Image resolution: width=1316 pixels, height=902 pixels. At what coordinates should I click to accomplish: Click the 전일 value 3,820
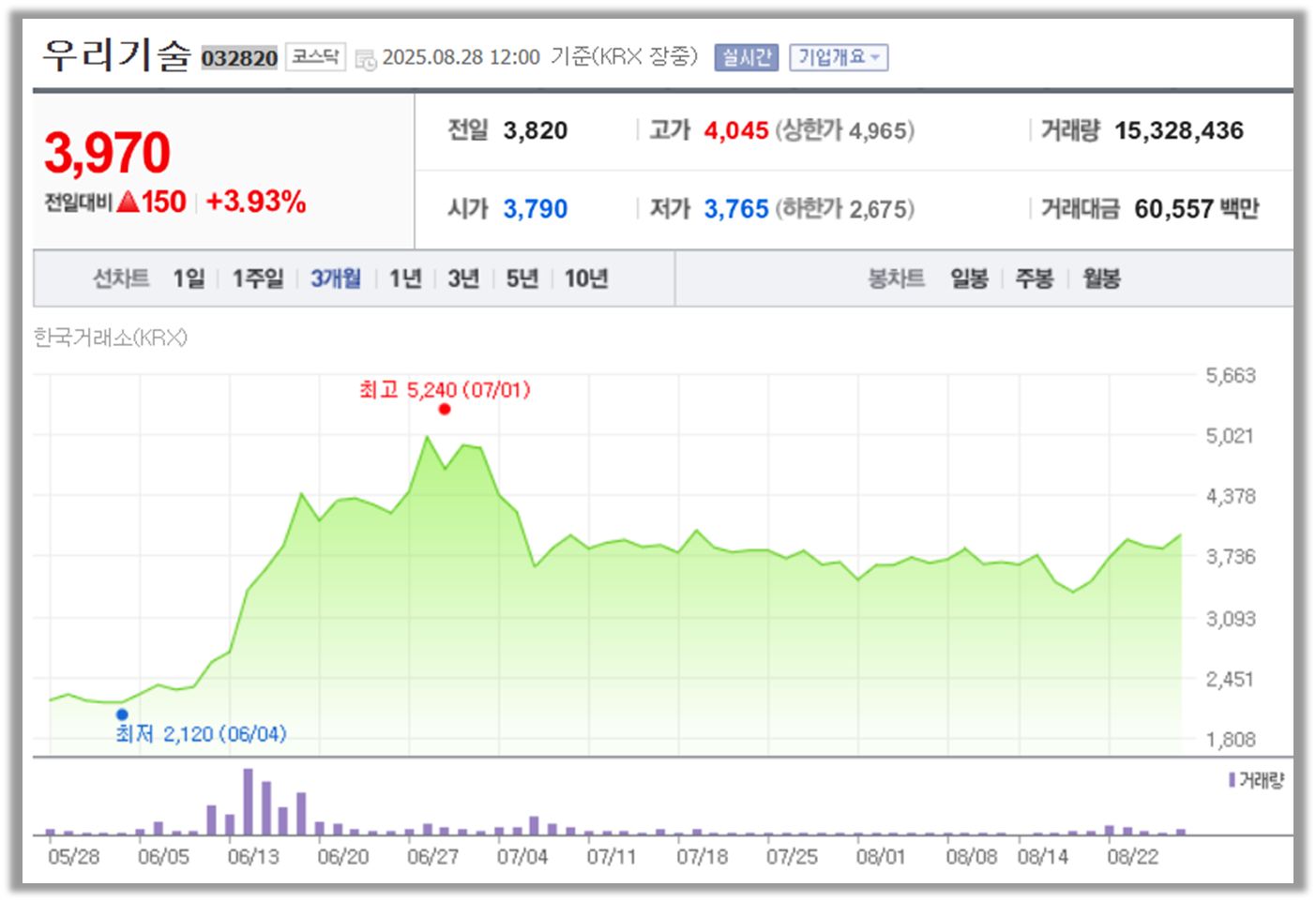[536, 130]
